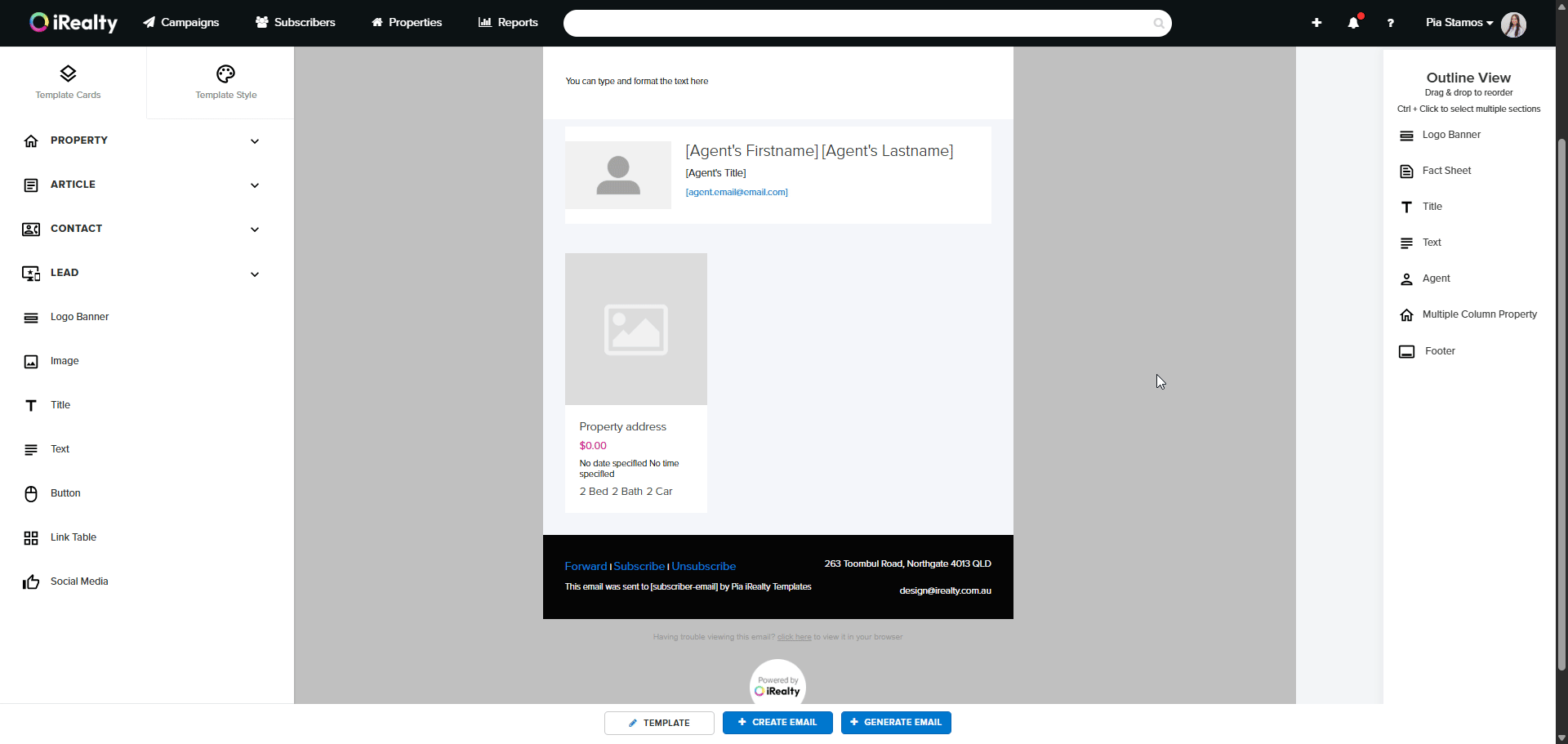
Task: Click the top search input field
Action: click(857, 23)
